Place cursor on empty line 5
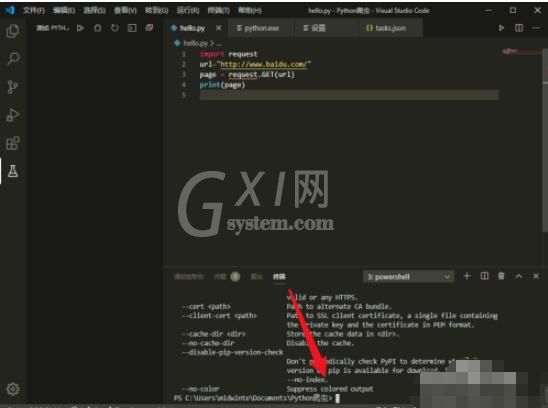This screenshot has height=408, width=548. [x=349, y=95]
